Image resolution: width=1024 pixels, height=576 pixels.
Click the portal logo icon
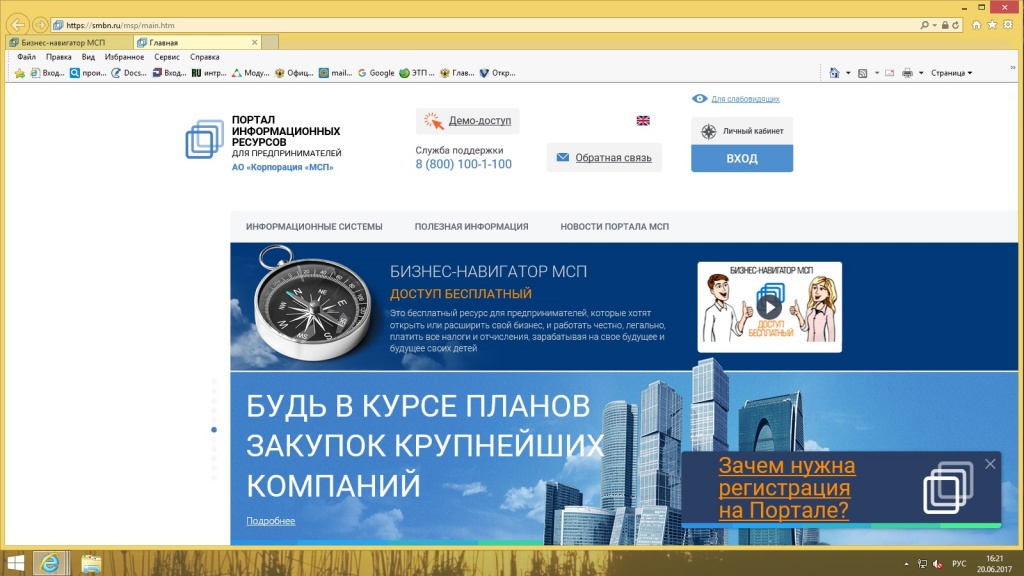(x=204, y=139)
